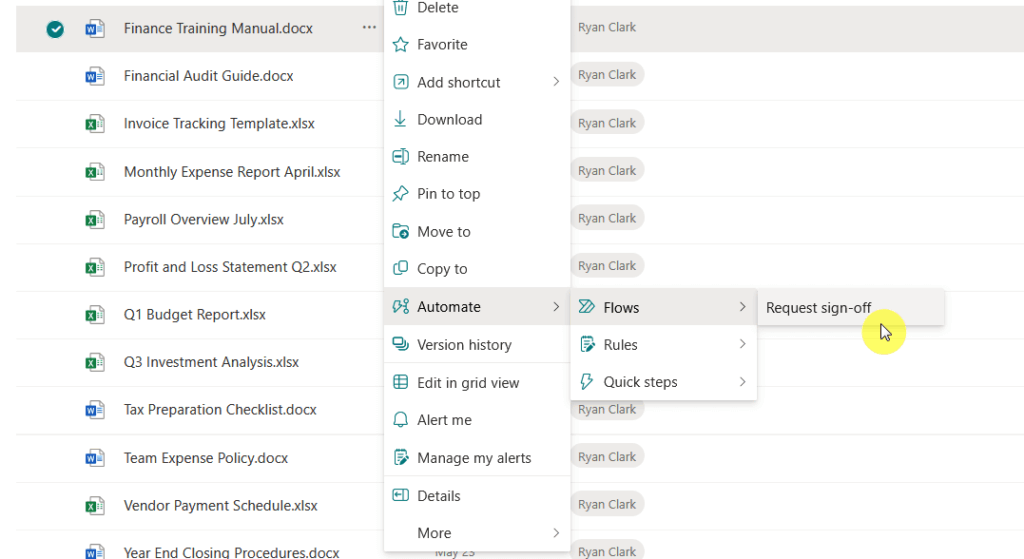
Task: Click Excel icon of Vendor Payment Schedule.xlsx
Action: pyautogui.click(x=95, y=505)
